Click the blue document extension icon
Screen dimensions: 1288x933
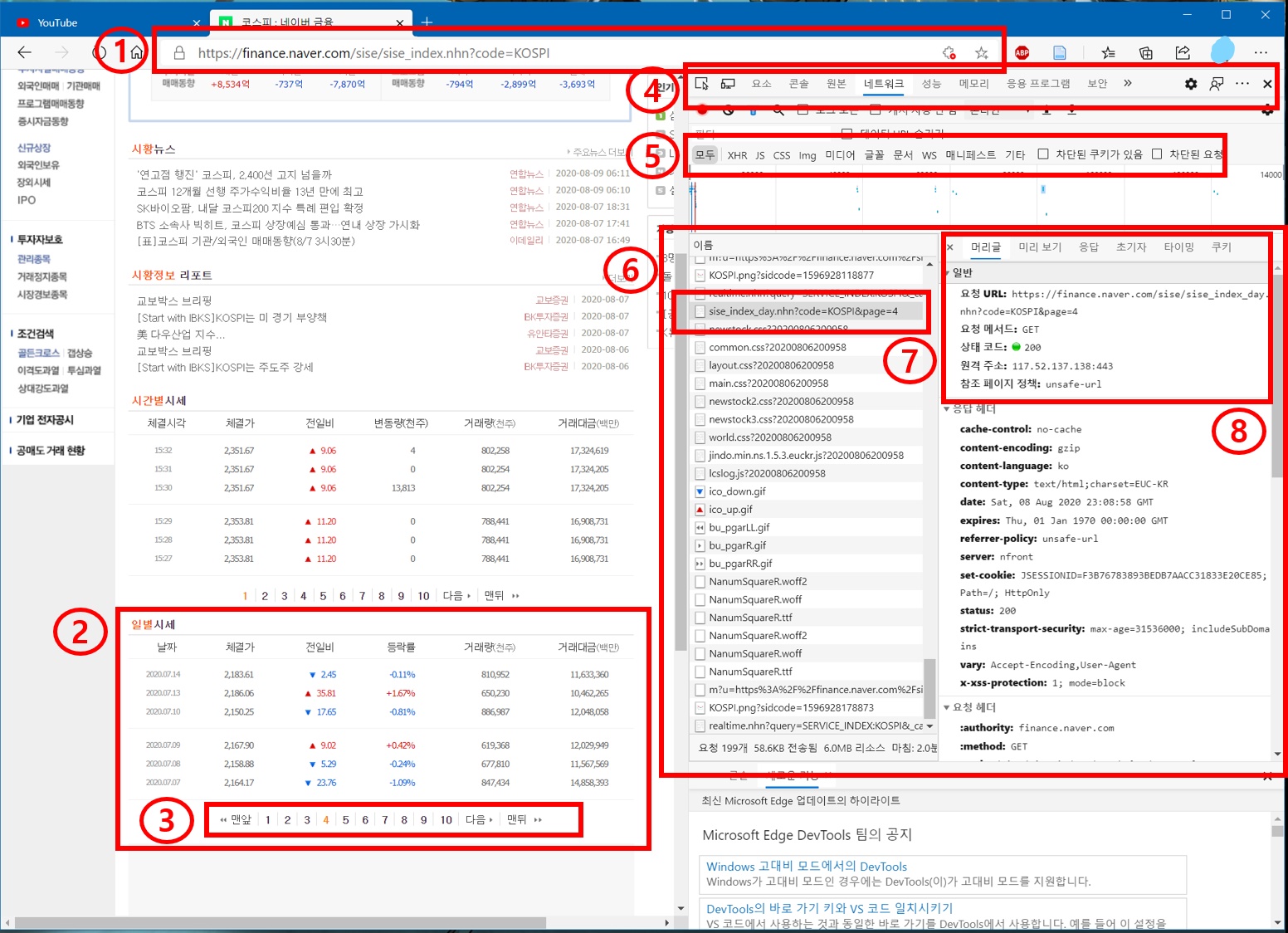pos(1060,52)
